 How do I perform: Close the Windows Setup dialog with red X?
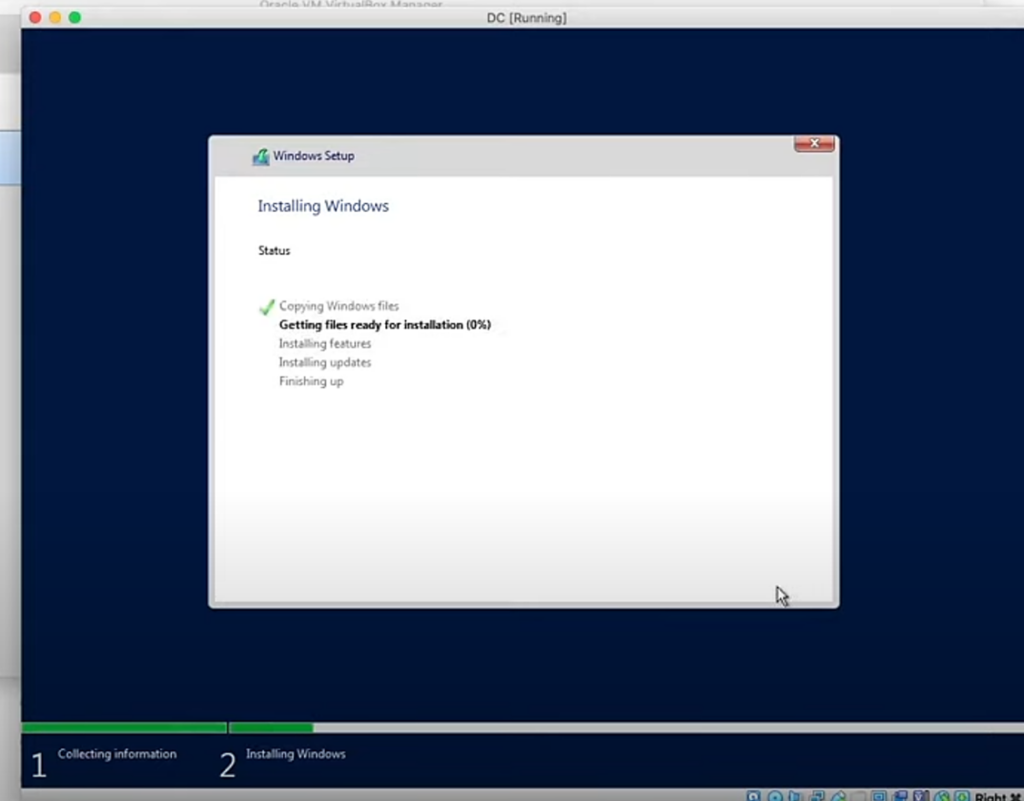click(x=814, y=144)
